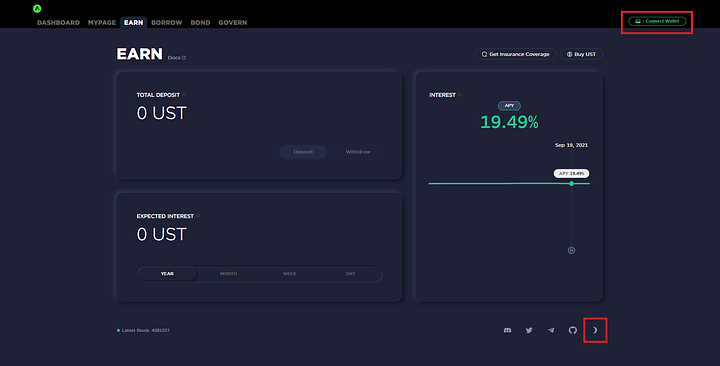
Task: Click the APY badge above 19.49%
Action: click(509, 106)
